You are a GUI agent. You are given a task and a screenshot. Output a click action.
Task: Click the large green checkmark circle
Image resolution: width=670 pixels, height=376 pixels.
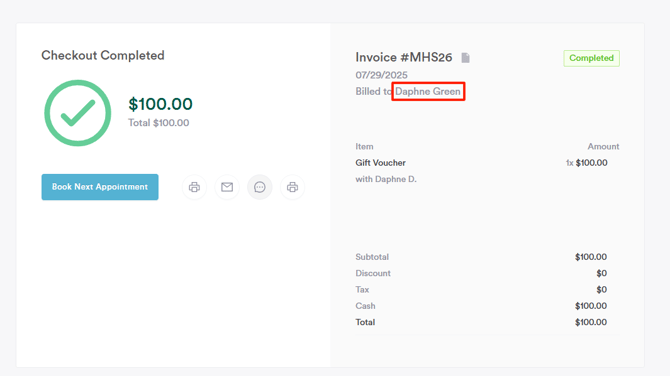click(x=78, y=113)
